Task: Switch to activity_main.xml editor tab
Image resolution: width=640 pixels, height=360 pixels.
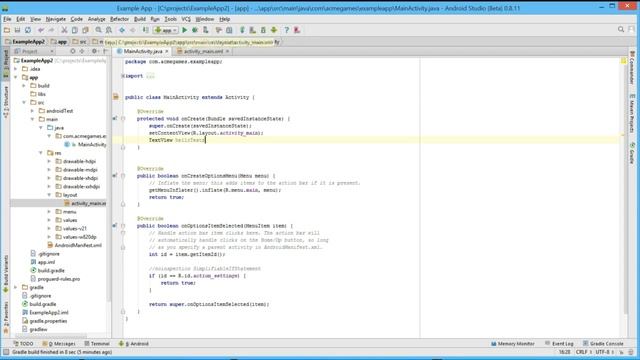Action: 203,51
